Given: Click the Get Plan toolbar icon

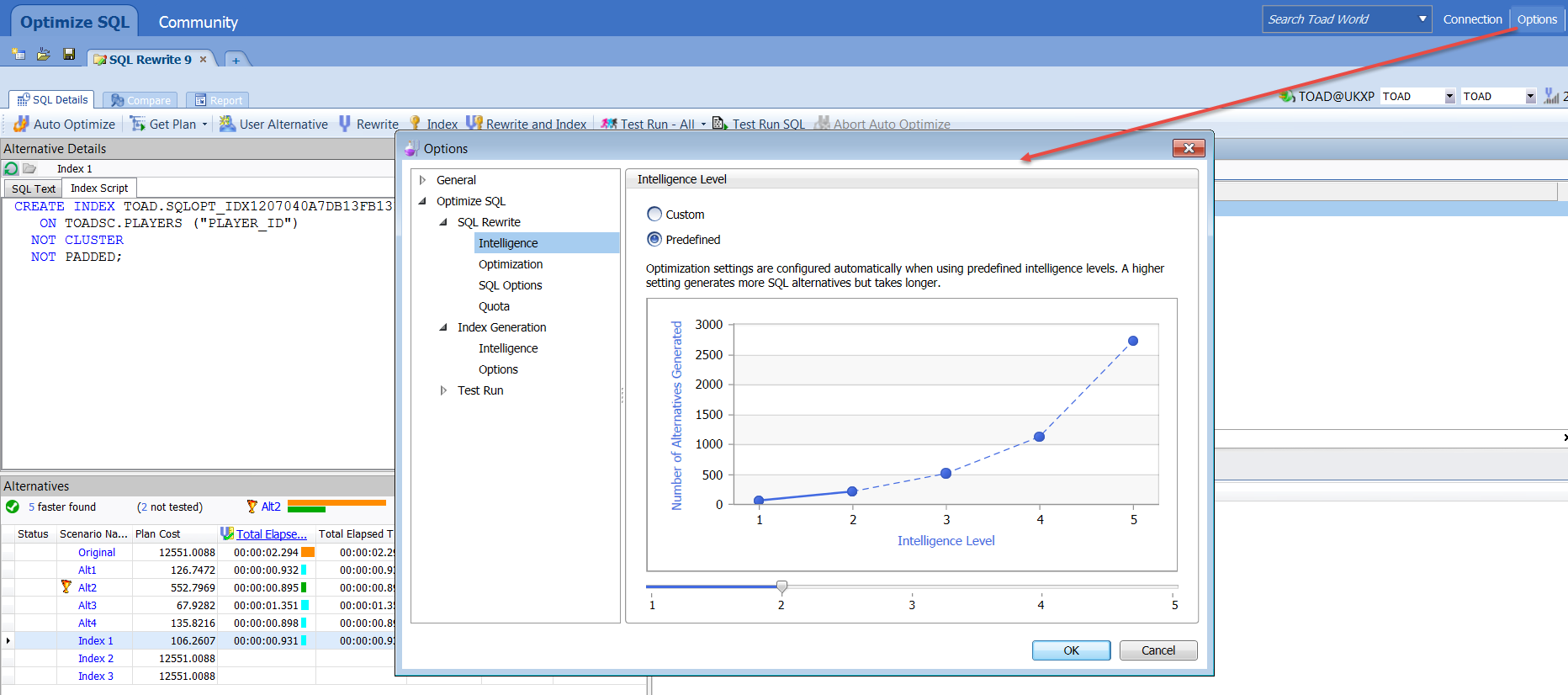Looking at the screenshot, I should coord(138,124).
